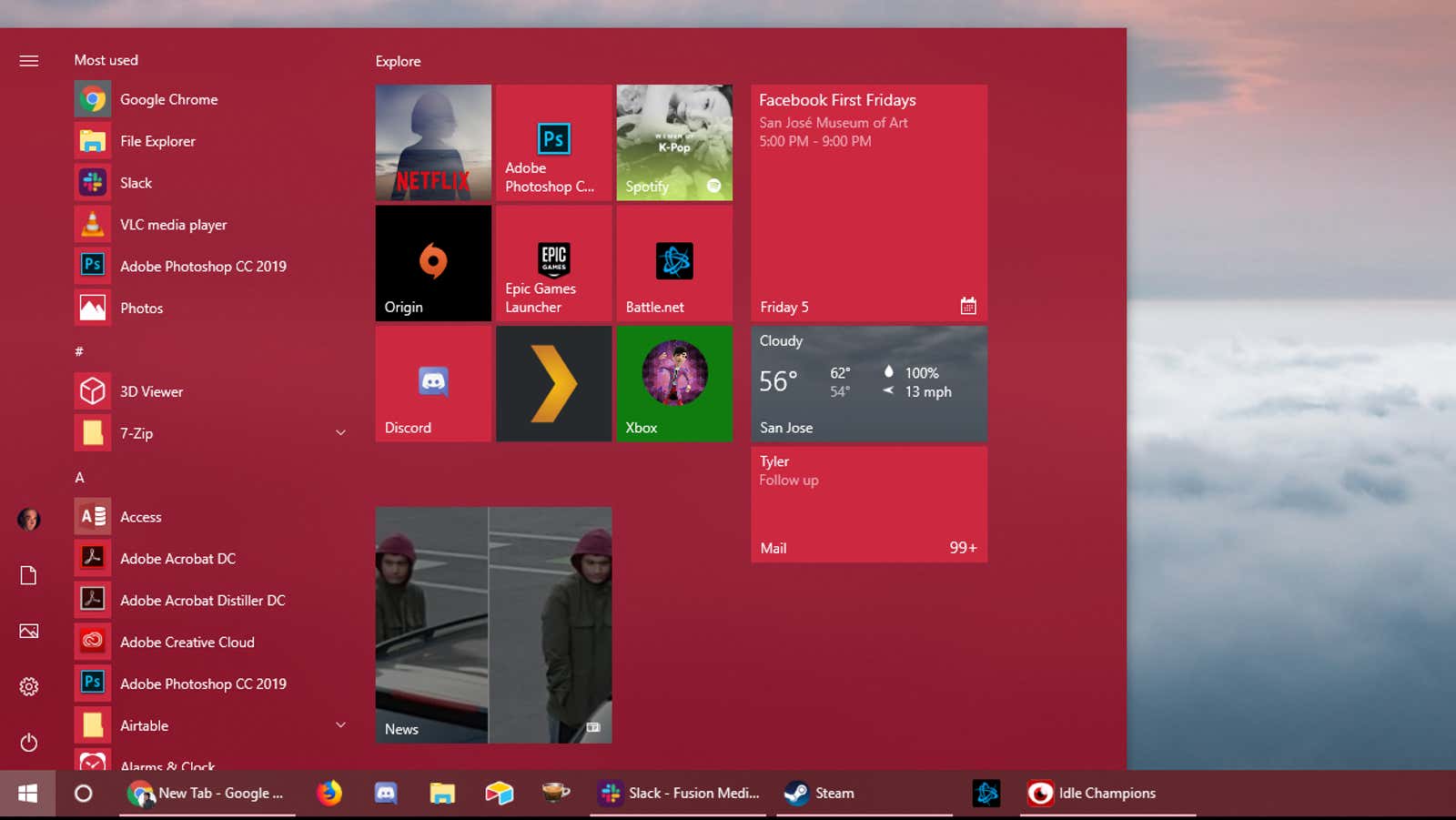
Task: Launch the Battle.net tile
Action: point(674,263)
